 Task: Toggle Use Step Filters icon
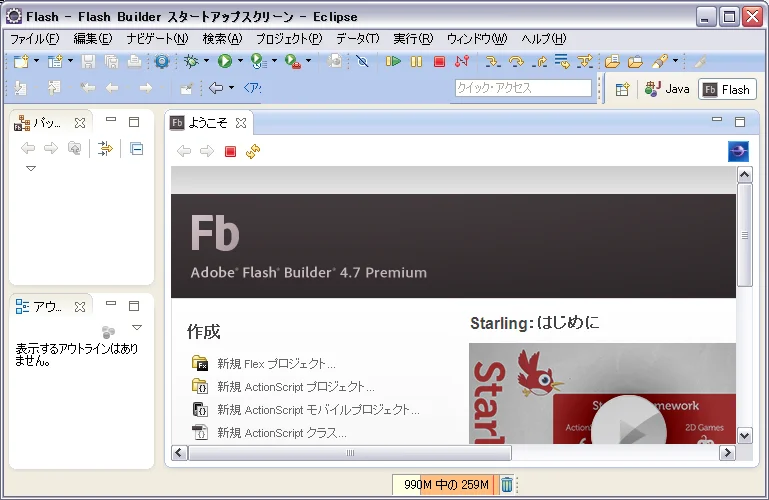[x=585, y=61]
